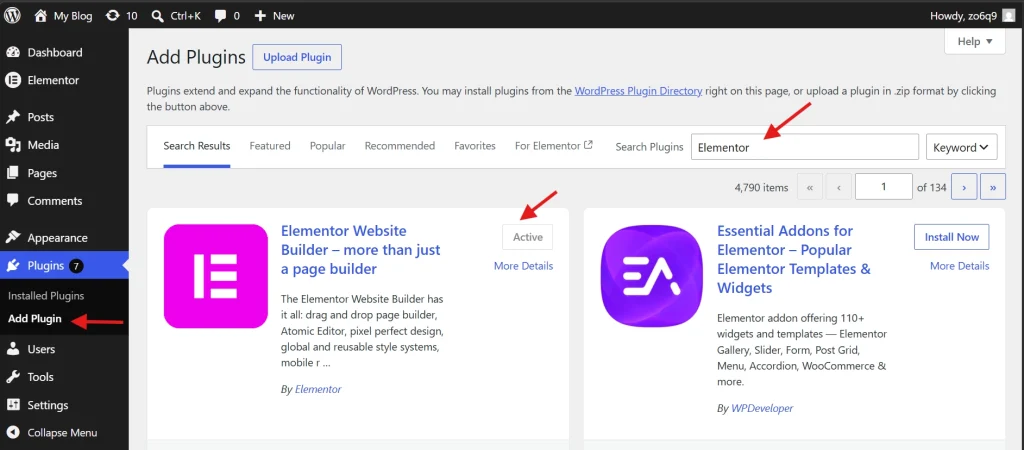Image resolution: width=1024 pixels, height=450 pixels.
Task: Click the Plugins plug icon in sidebar
Action: pos(13,265)
